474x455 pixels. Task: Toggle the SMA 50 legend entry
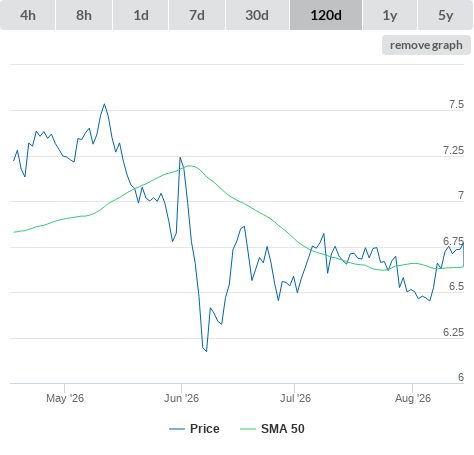(x=283, y=429)
